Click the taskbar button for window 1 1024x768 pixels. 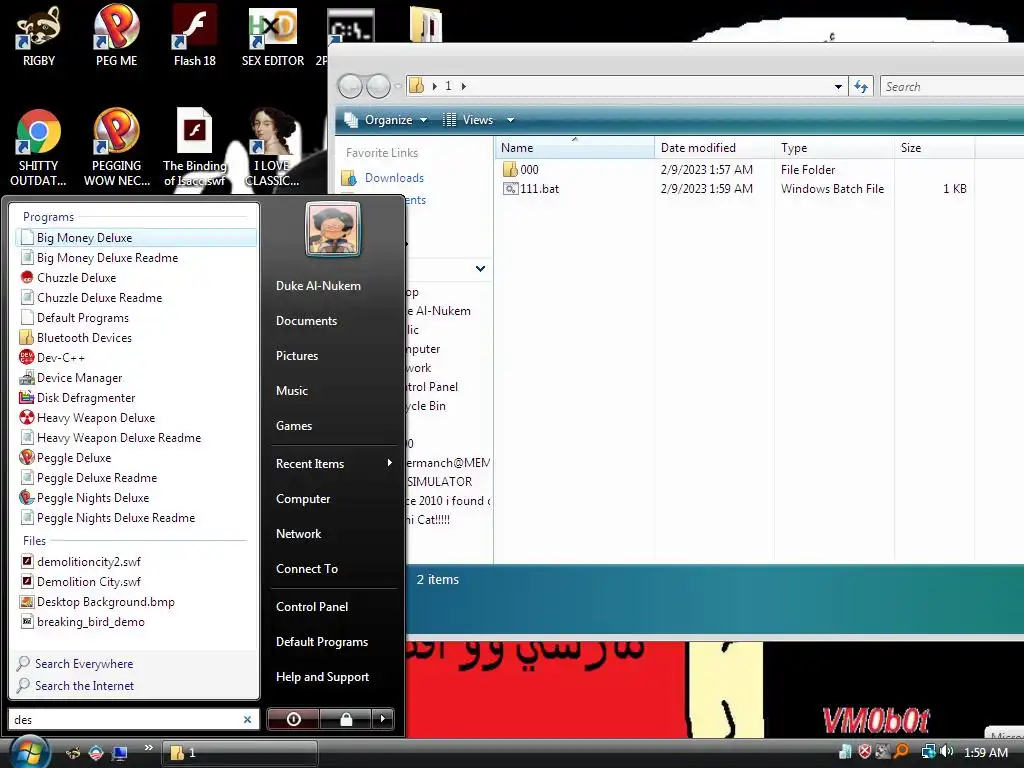240,753
